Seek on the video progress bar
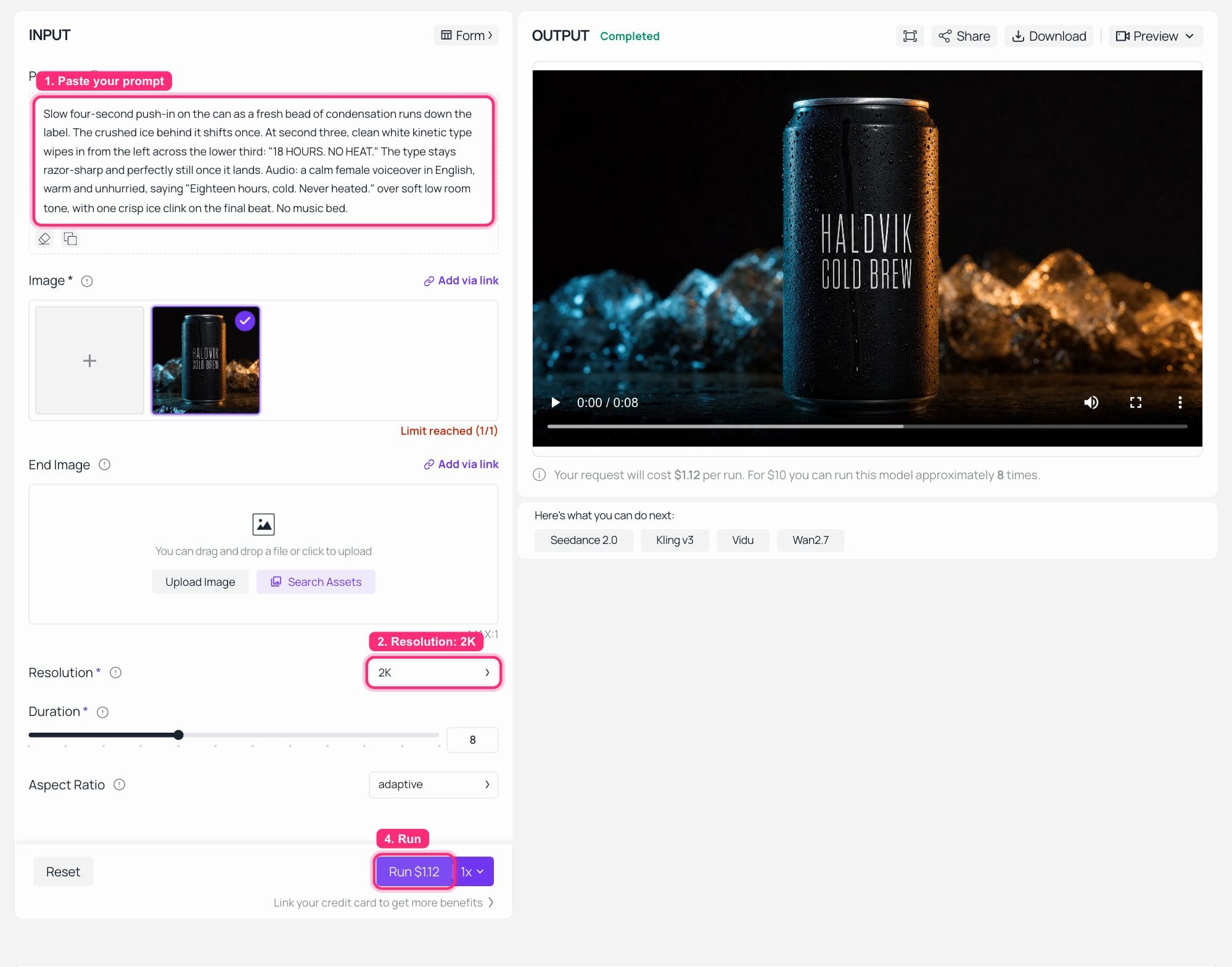 tap(867, 426)
